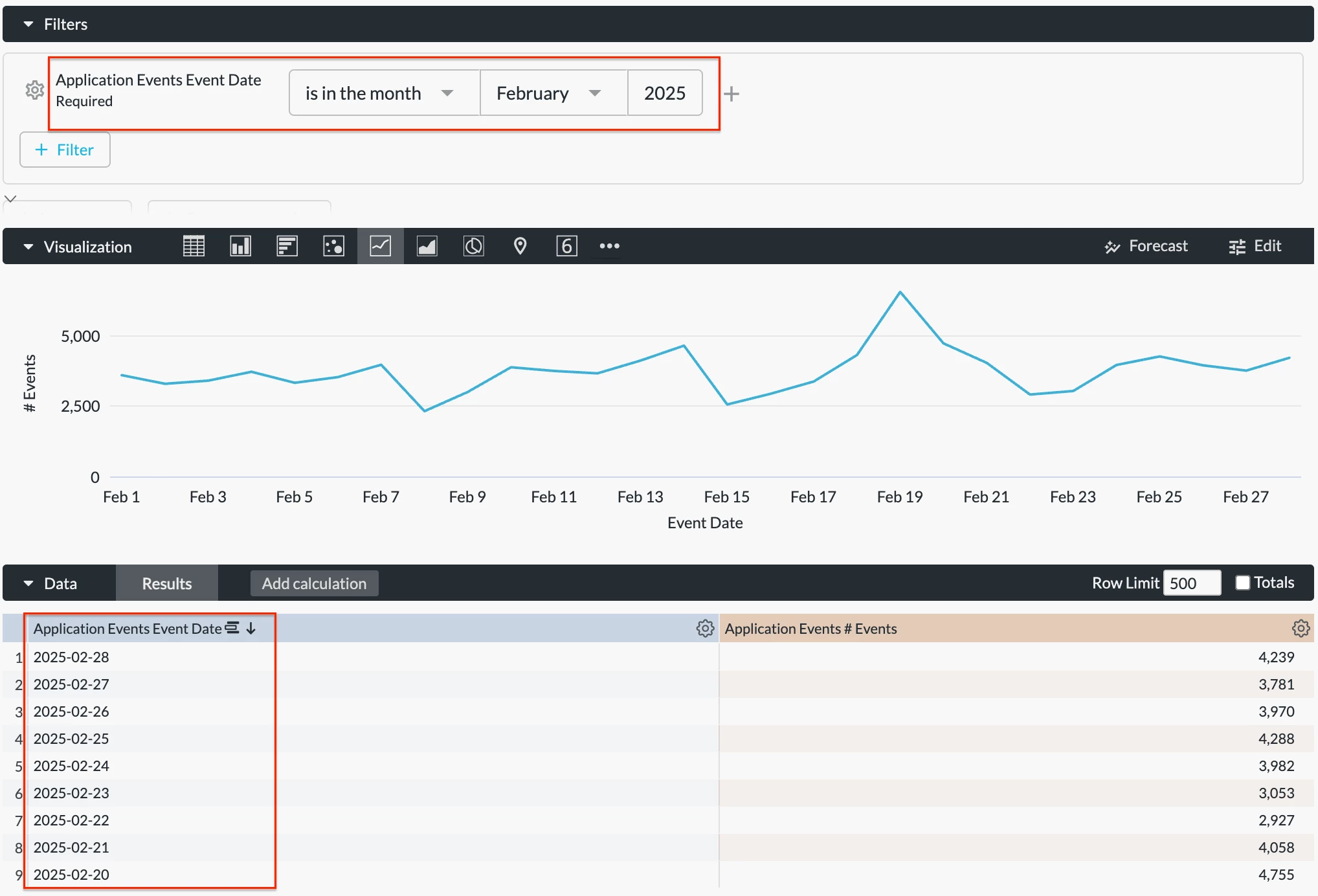Enable the Totals checkbox

(1242, 583)
